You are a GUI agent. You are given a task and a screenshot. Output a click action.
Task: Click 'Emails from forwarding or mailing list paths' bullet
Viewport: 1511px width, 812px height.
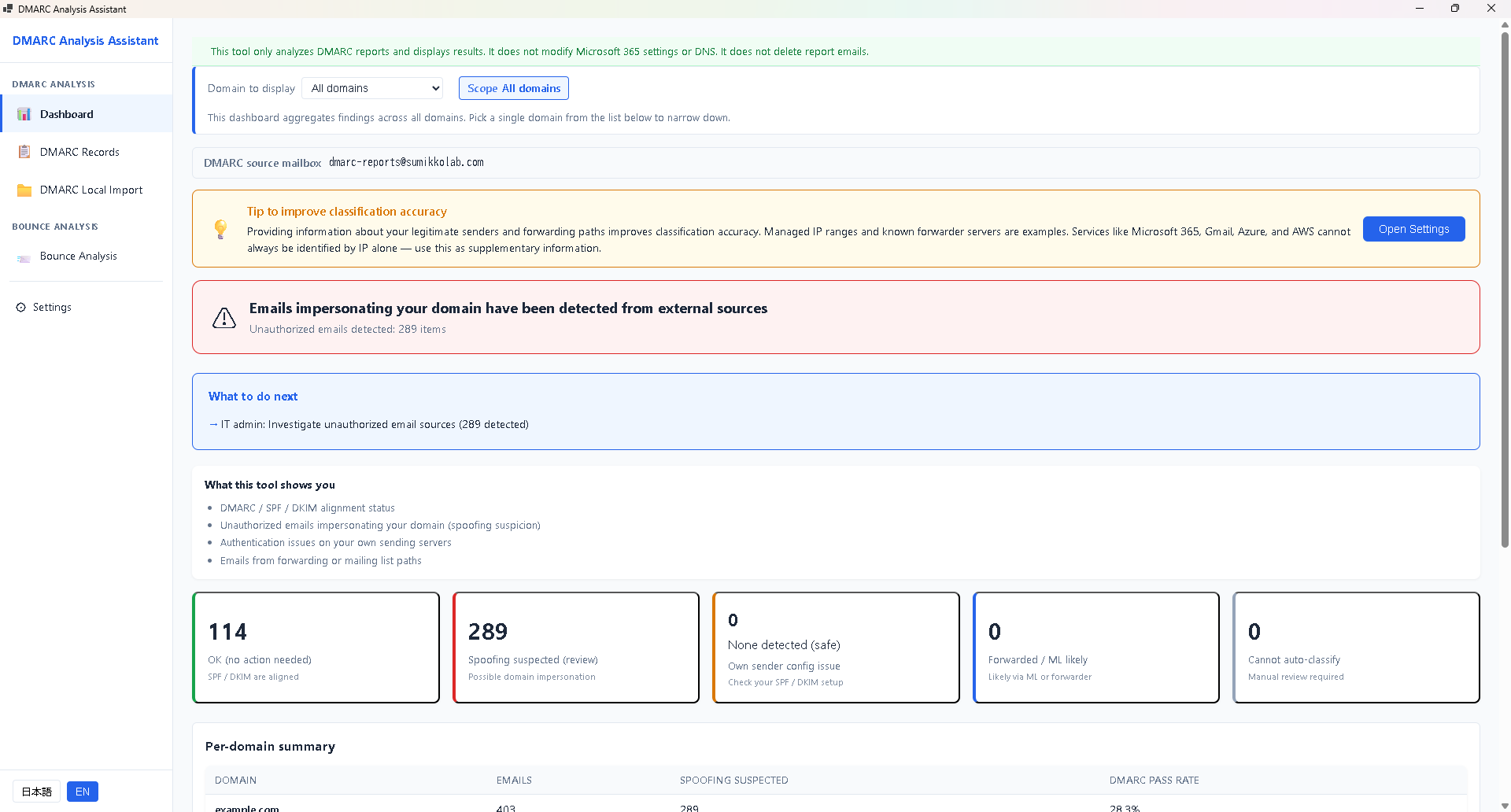tap(321, 561)
